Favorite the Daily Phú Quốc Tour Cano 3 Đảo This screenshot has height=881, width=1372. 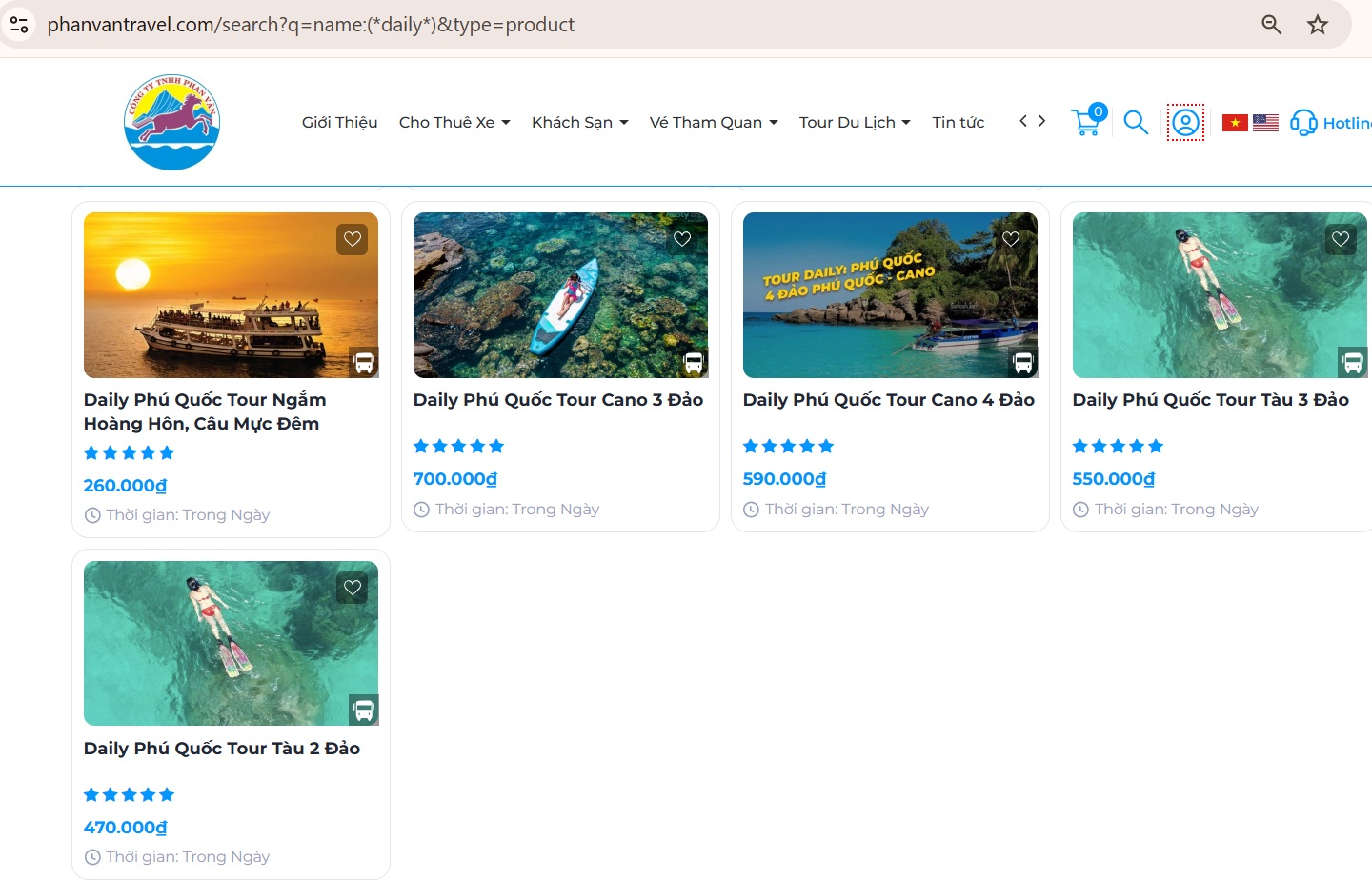[x=681, y=239]
